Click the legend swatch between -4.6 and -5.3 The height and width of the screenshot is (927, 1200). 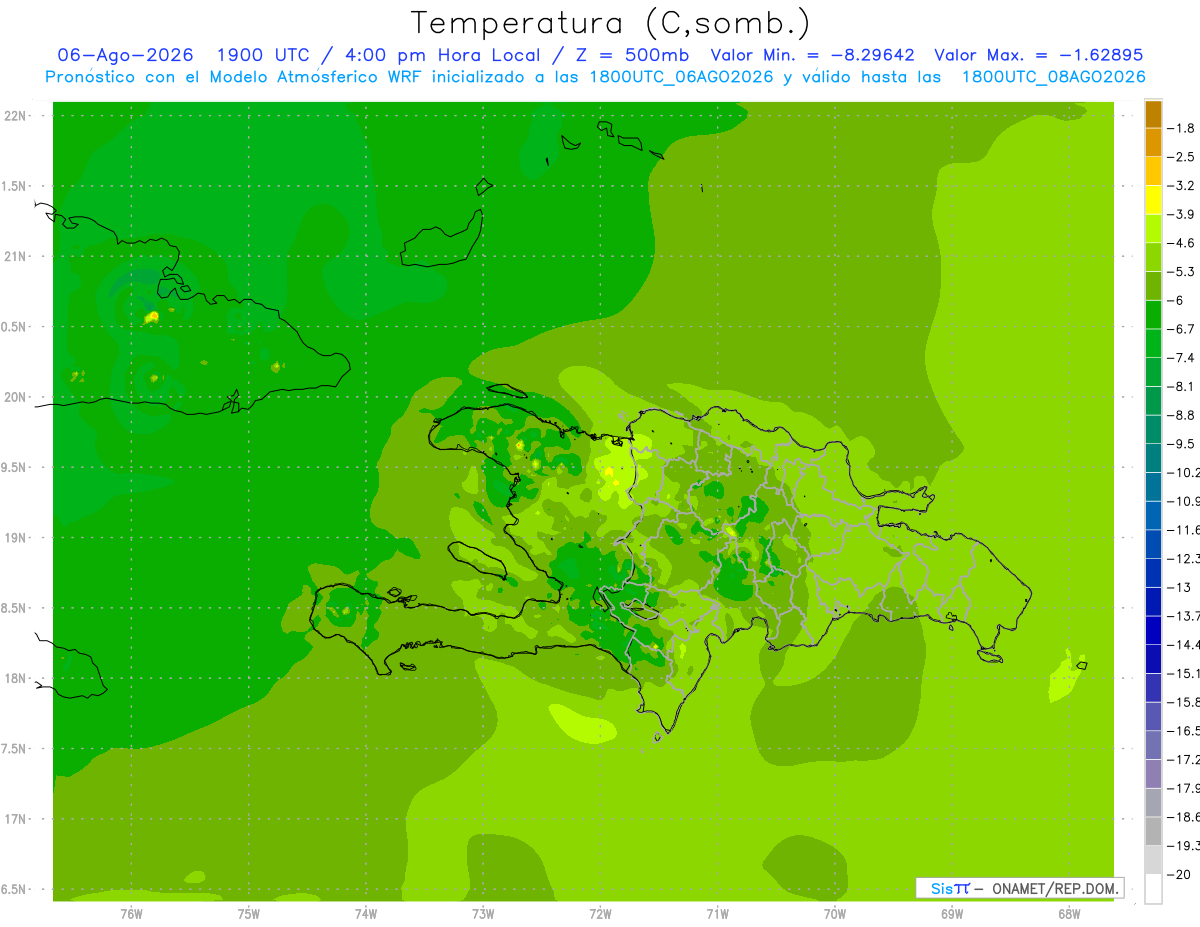click(x=1153, y=257)
